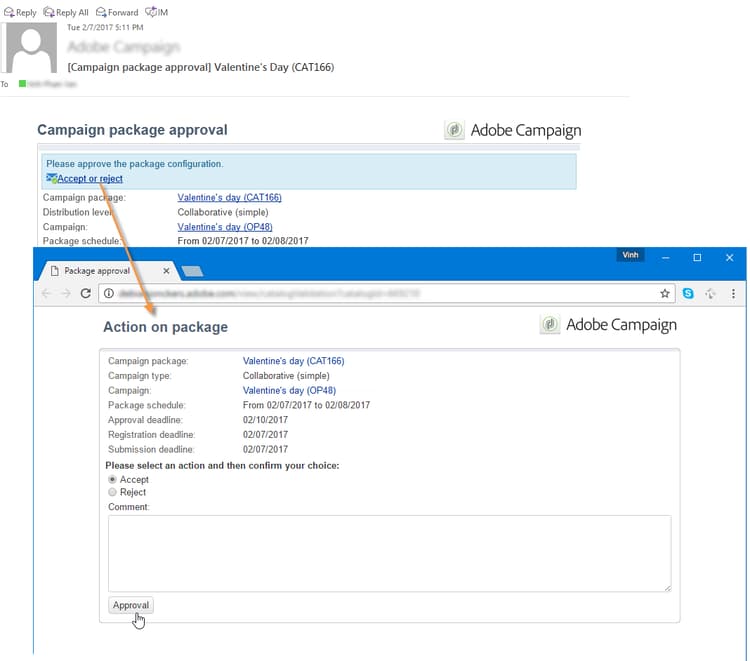Select the Package approval browser tab
Image resolution: width=750 pixels, height=661 pixels.
click(x=97, y=271)
